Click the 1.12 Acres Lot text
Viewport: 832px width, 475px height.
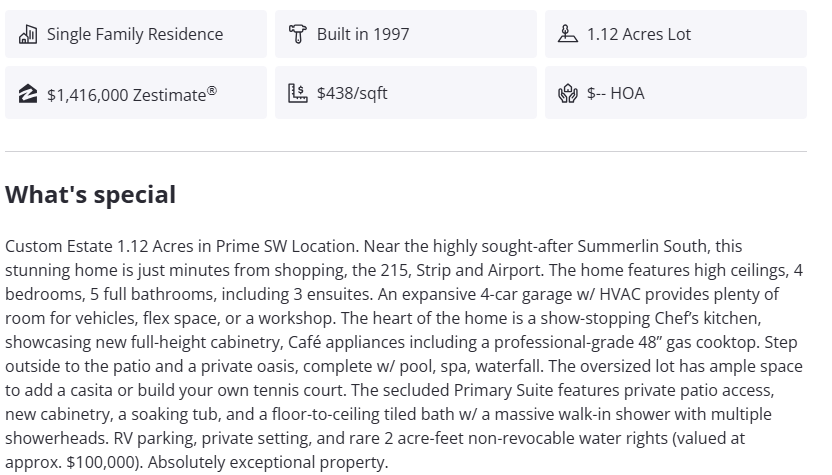tap(639, 34)
